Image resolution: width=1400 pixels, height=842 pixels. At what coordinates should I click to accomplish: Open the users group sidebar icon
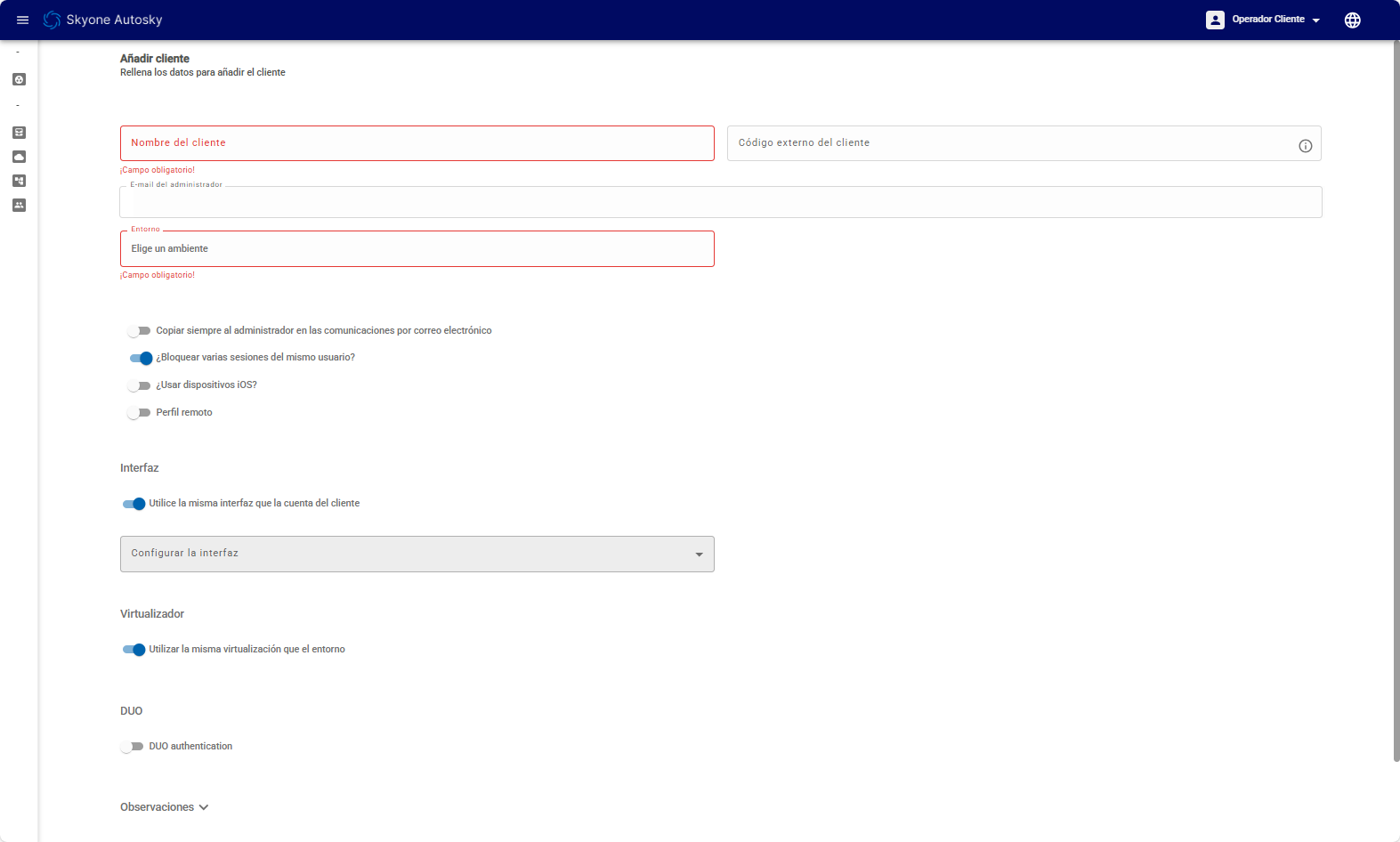tap(19, 205)
